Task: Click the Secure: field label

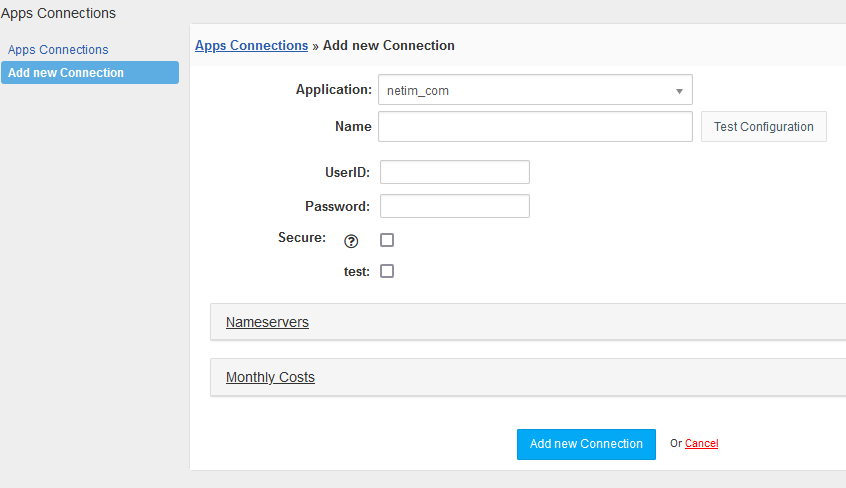Action: tap(302, 238)
